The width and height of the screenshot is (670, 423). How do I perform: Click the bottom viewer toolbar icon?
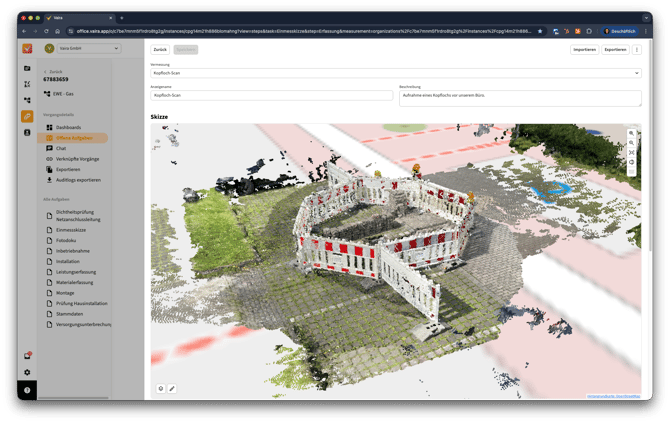pyautogui.click(x=631, y=171)
